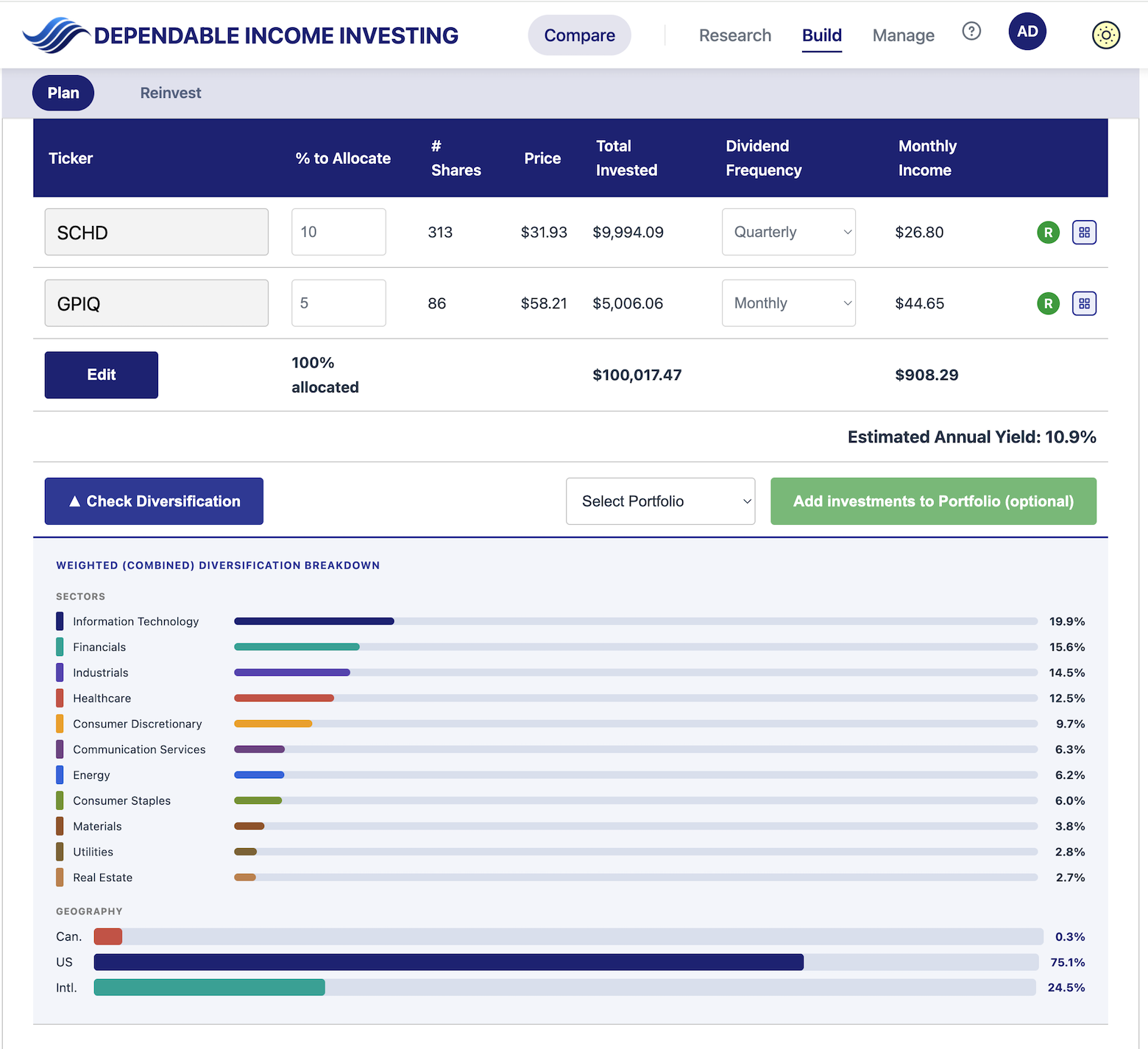
Task: Open the Compare section
Action: click(x=579, y=35)
